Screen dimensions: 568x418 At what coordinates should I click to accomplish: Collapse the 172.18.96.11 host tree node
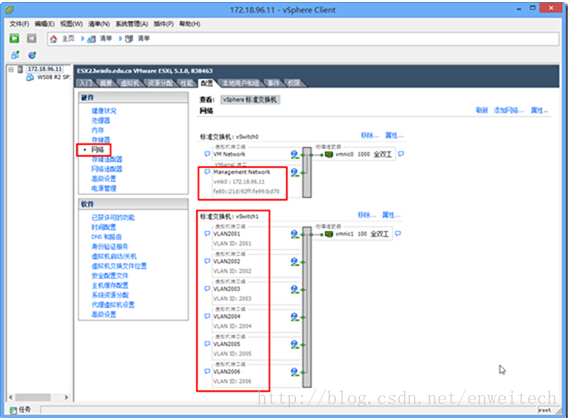pyautogui.click(x=11, y=69)
